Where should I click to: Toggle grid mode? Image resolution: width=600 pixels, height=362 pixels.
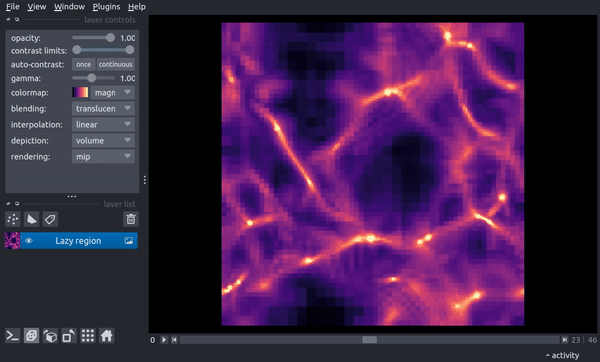[x=88, y=336]
